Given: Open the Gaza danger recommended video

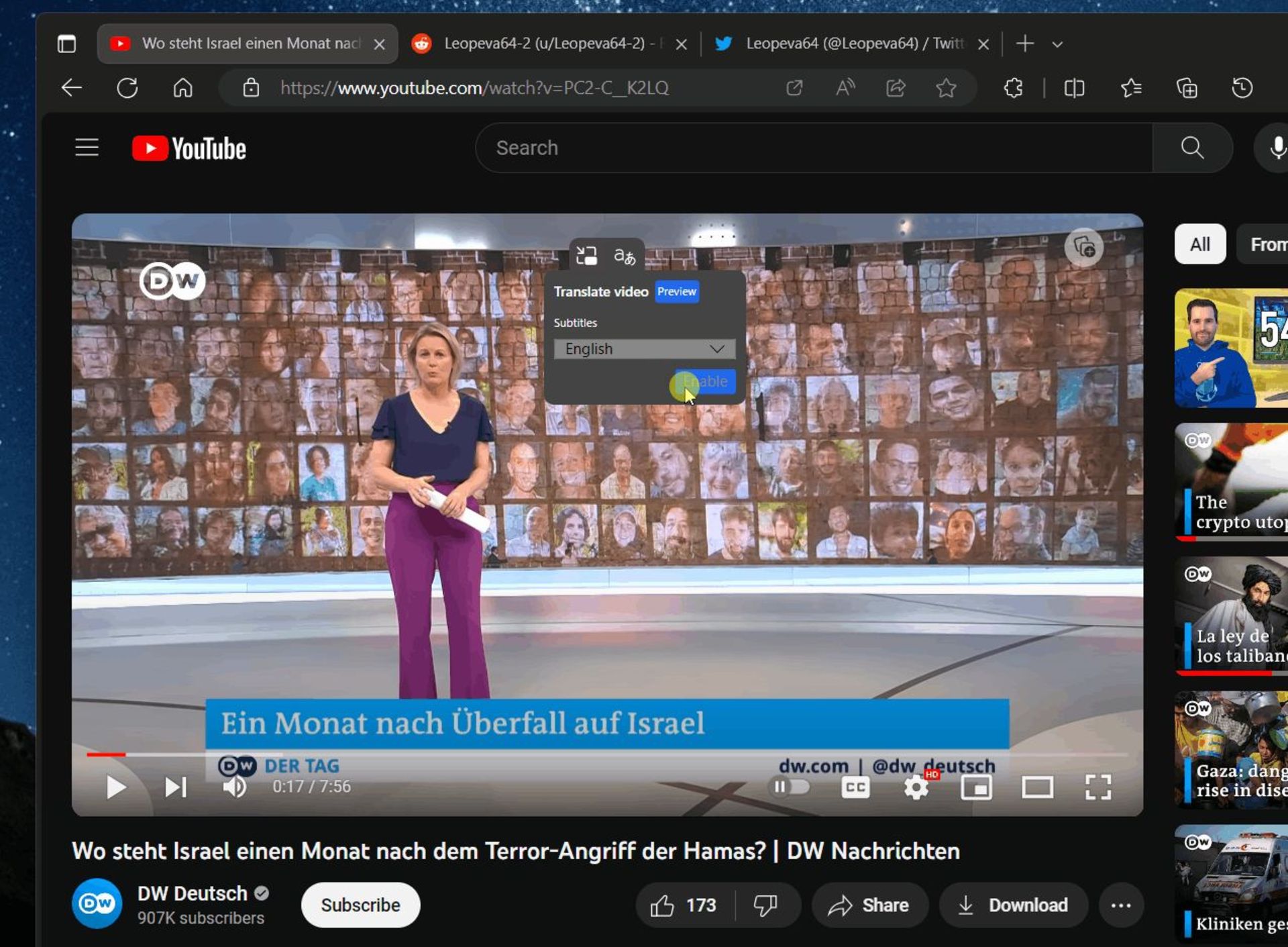Looking at the screenshot, I should pyautogui.click(x=1232, y=750).
